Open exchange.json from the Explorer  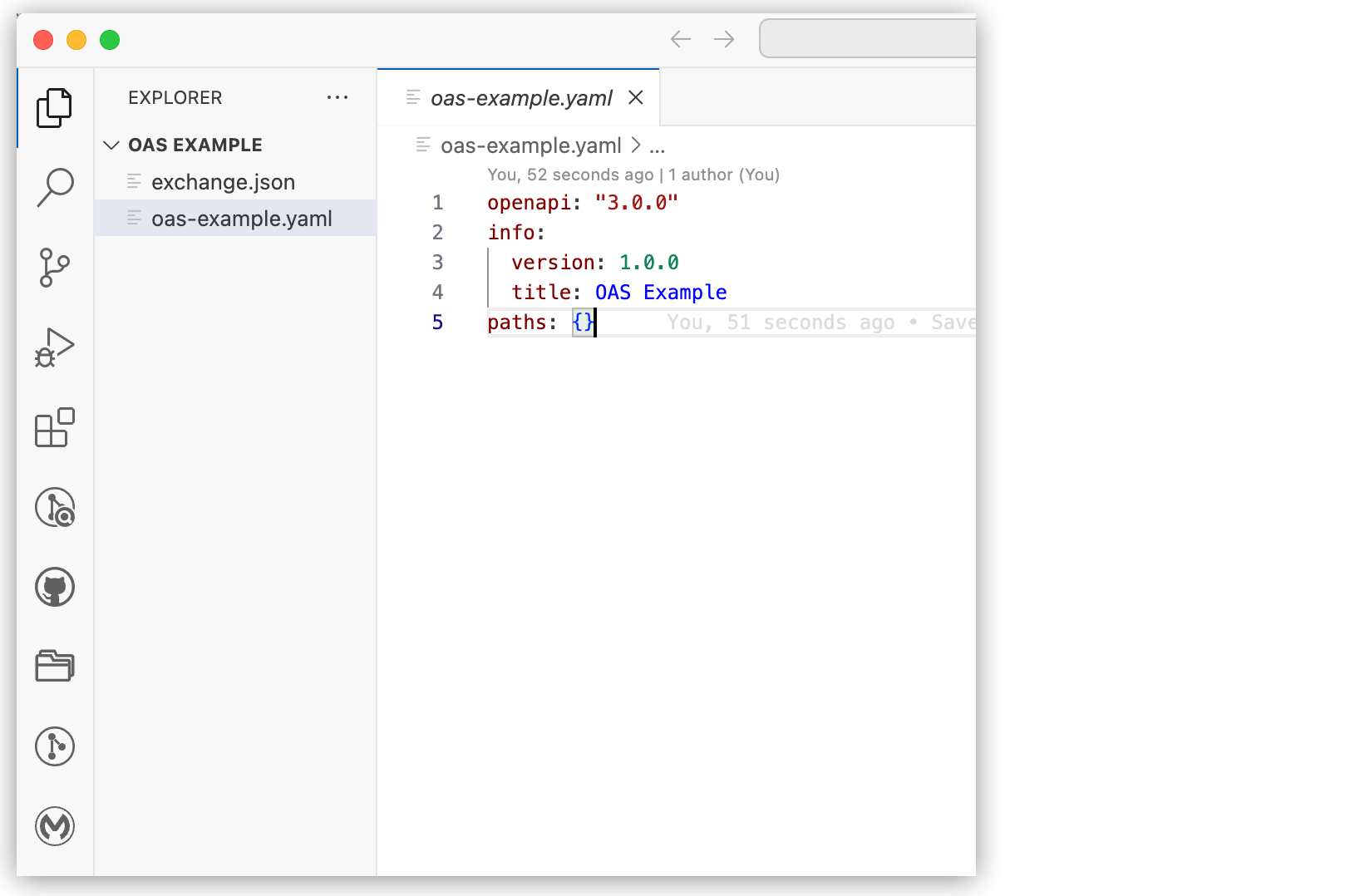tap(224, 181)
